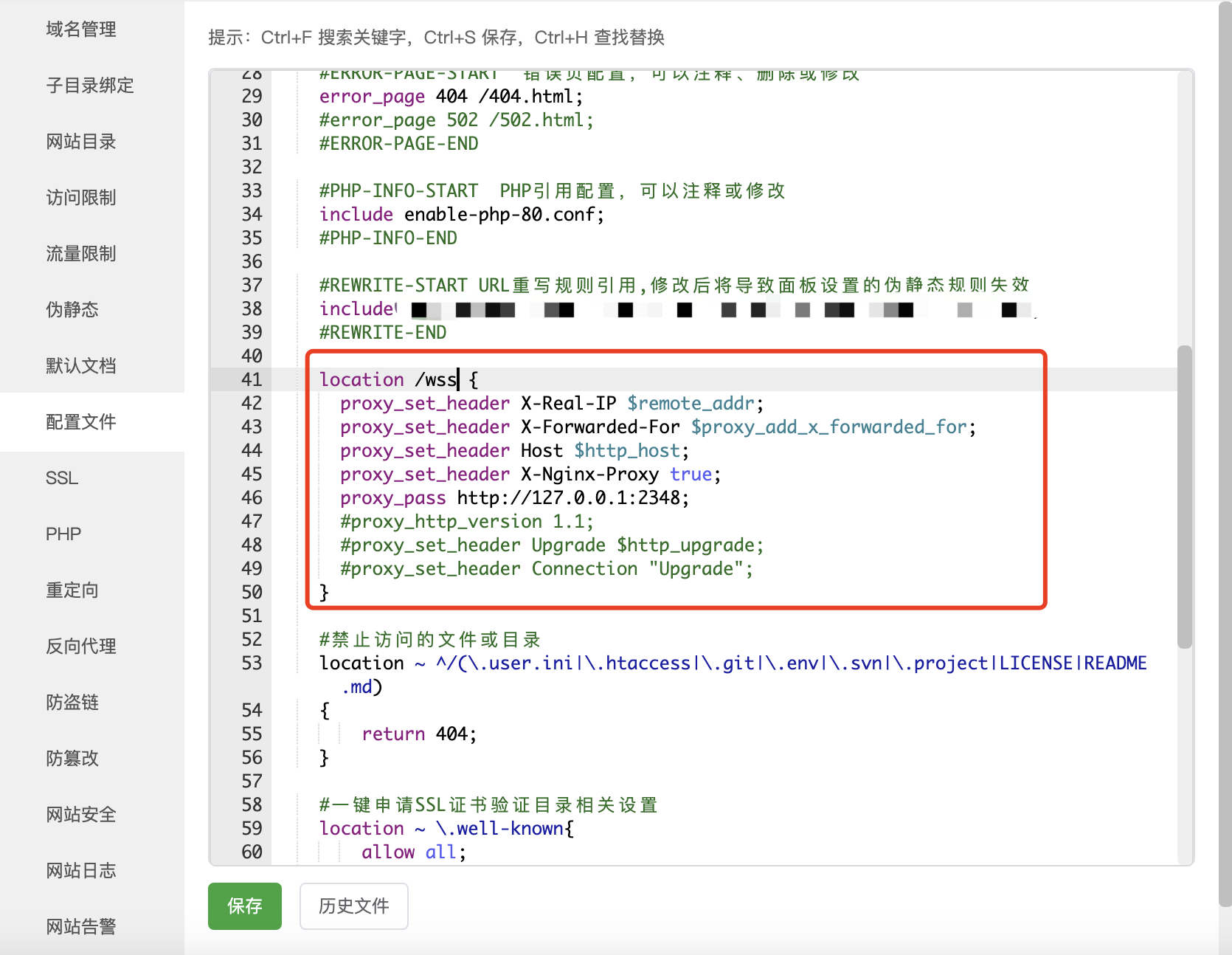Open the 网站安全 tab

click(x=81, y=815)
